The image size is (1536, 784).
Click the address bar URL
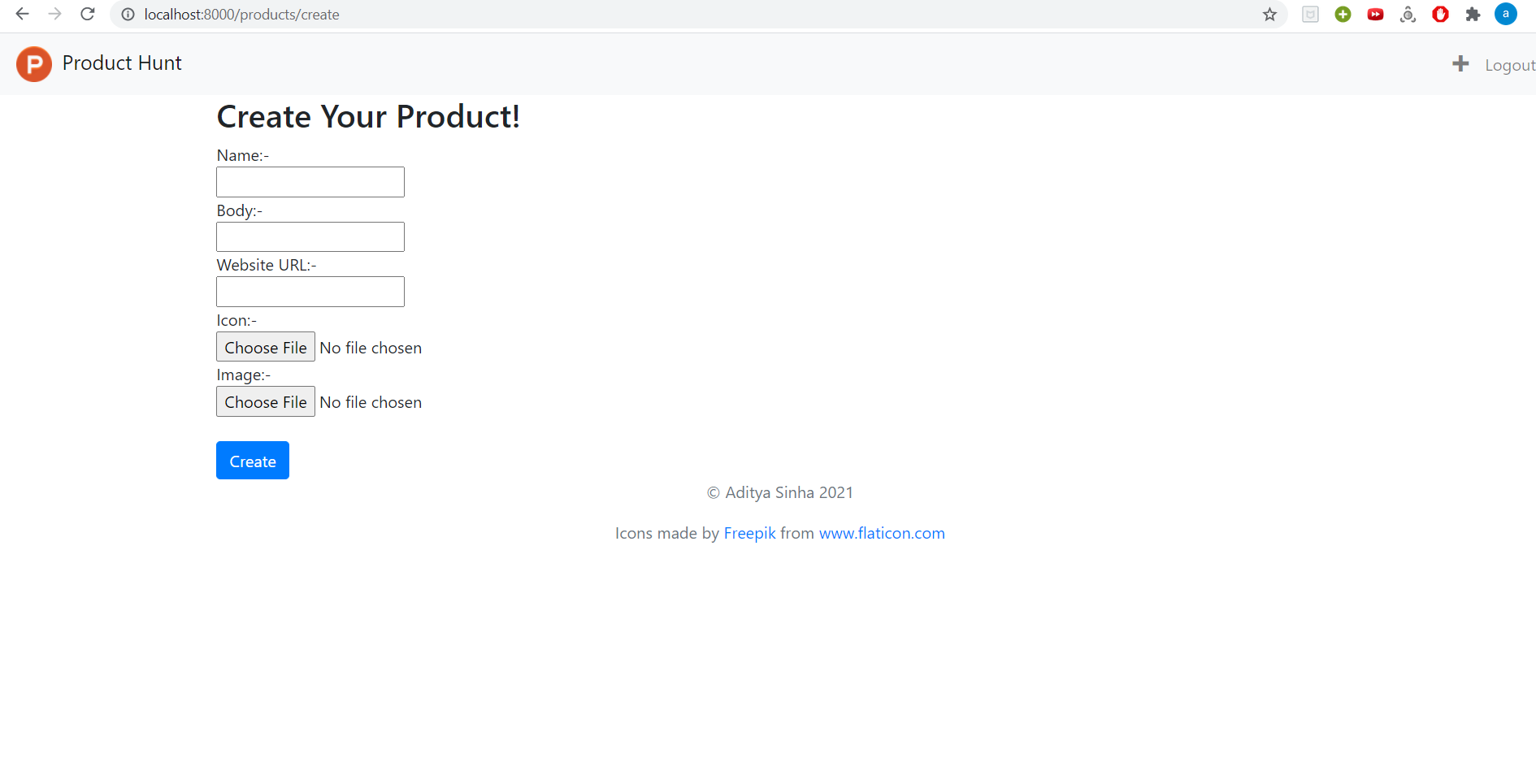click(x=242, y=15)
